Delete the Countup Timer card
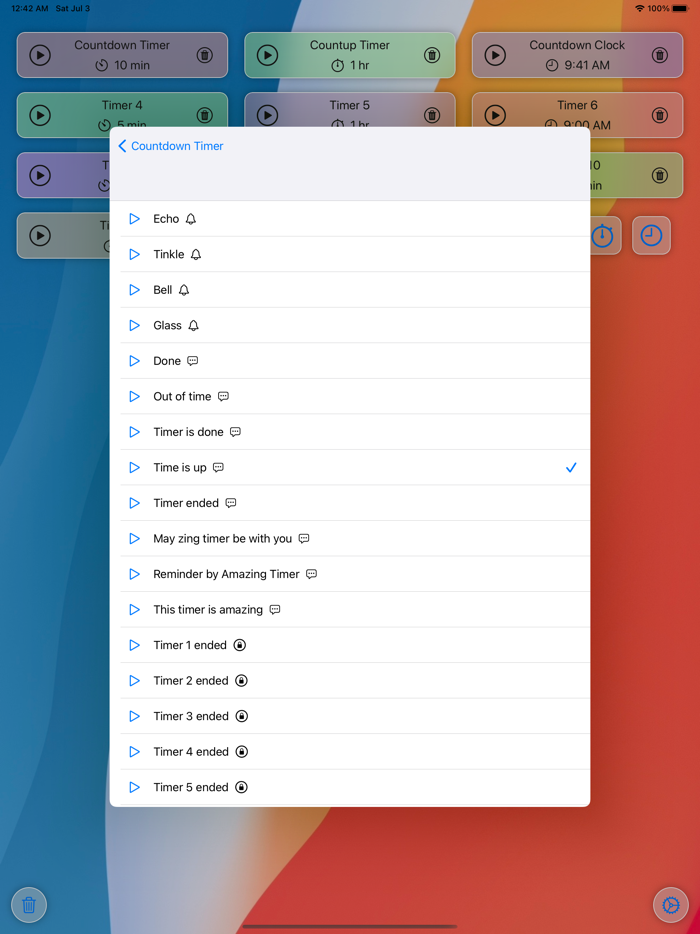This screenshot has width=700, height=934. 432,55
